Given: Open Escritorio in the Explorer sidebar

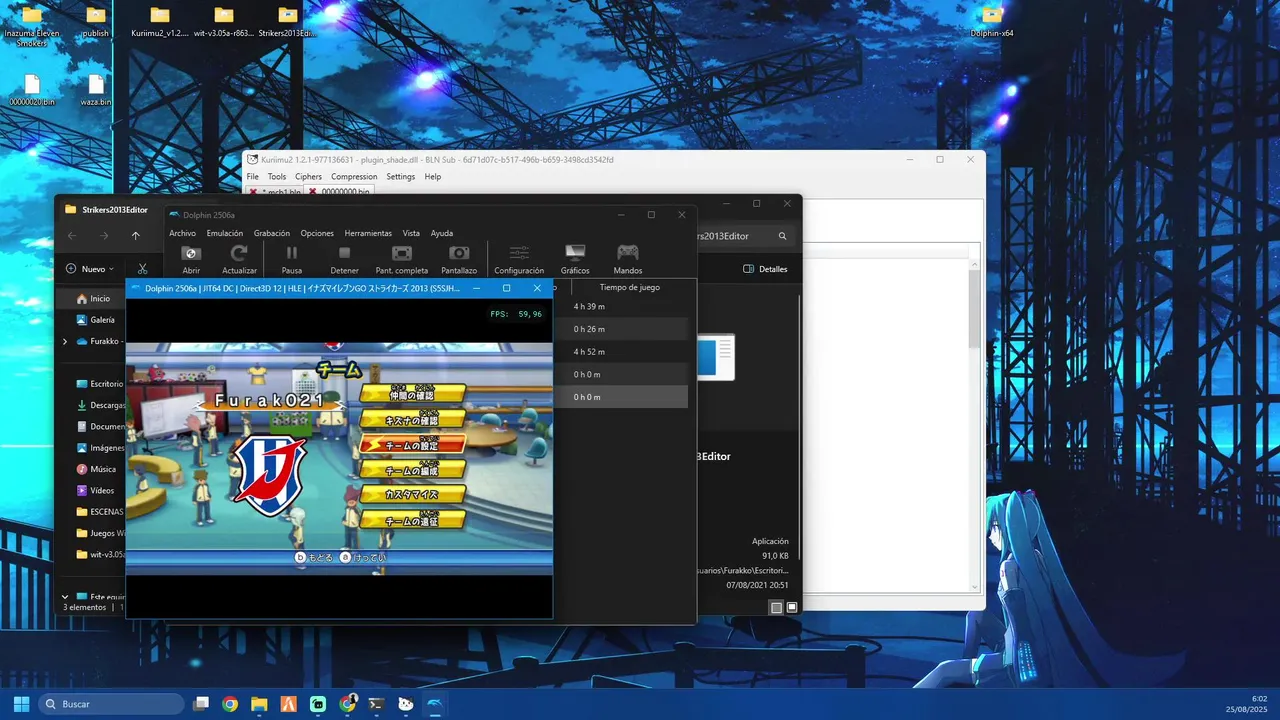Looking at the screenshot, I should pyautogui.click(x=99, y=384).
